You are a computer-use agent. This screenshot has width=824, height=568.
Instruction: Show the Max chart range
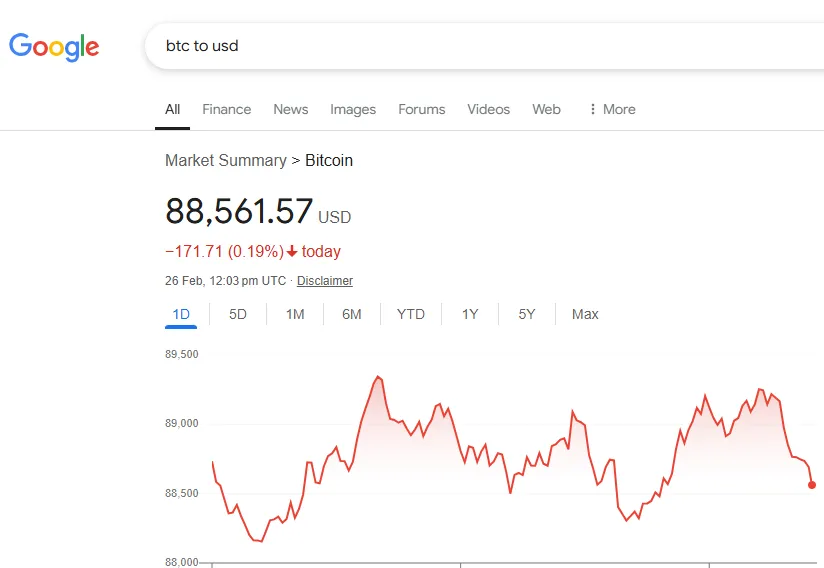[x=585, y=314]
